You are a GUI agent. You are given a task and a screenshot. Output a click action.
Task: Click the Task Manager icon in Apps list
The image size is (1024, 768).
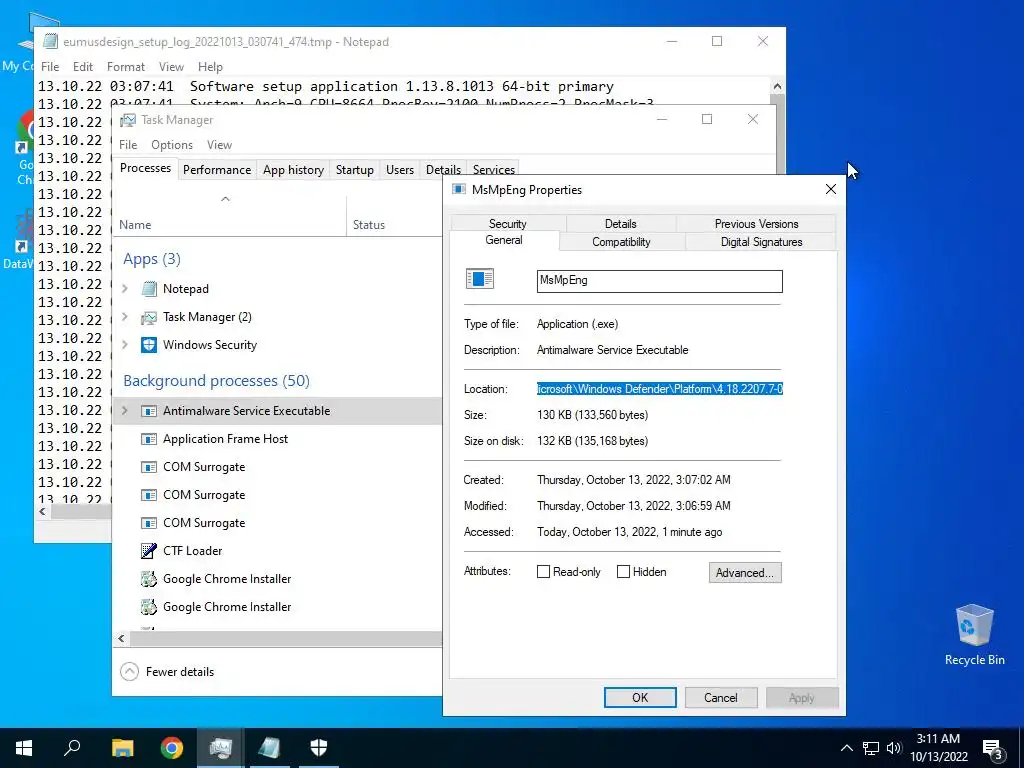click(149, 317)
